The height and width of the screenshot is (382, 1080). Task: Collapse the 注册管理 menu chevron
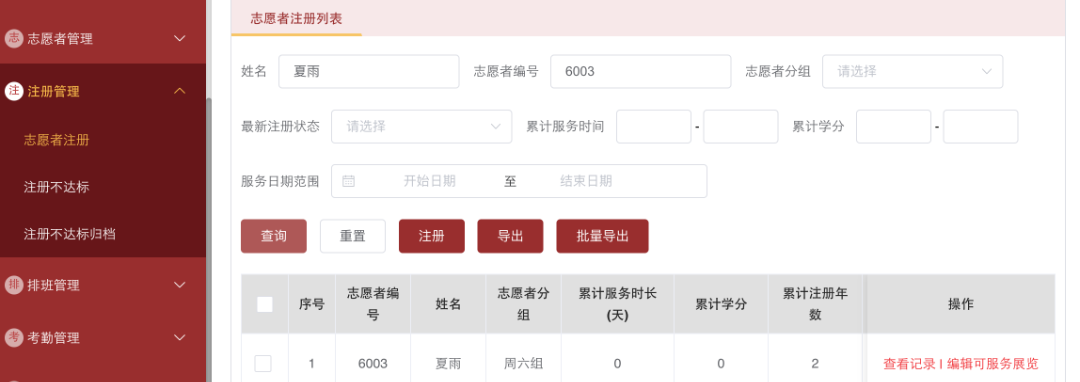180,91
